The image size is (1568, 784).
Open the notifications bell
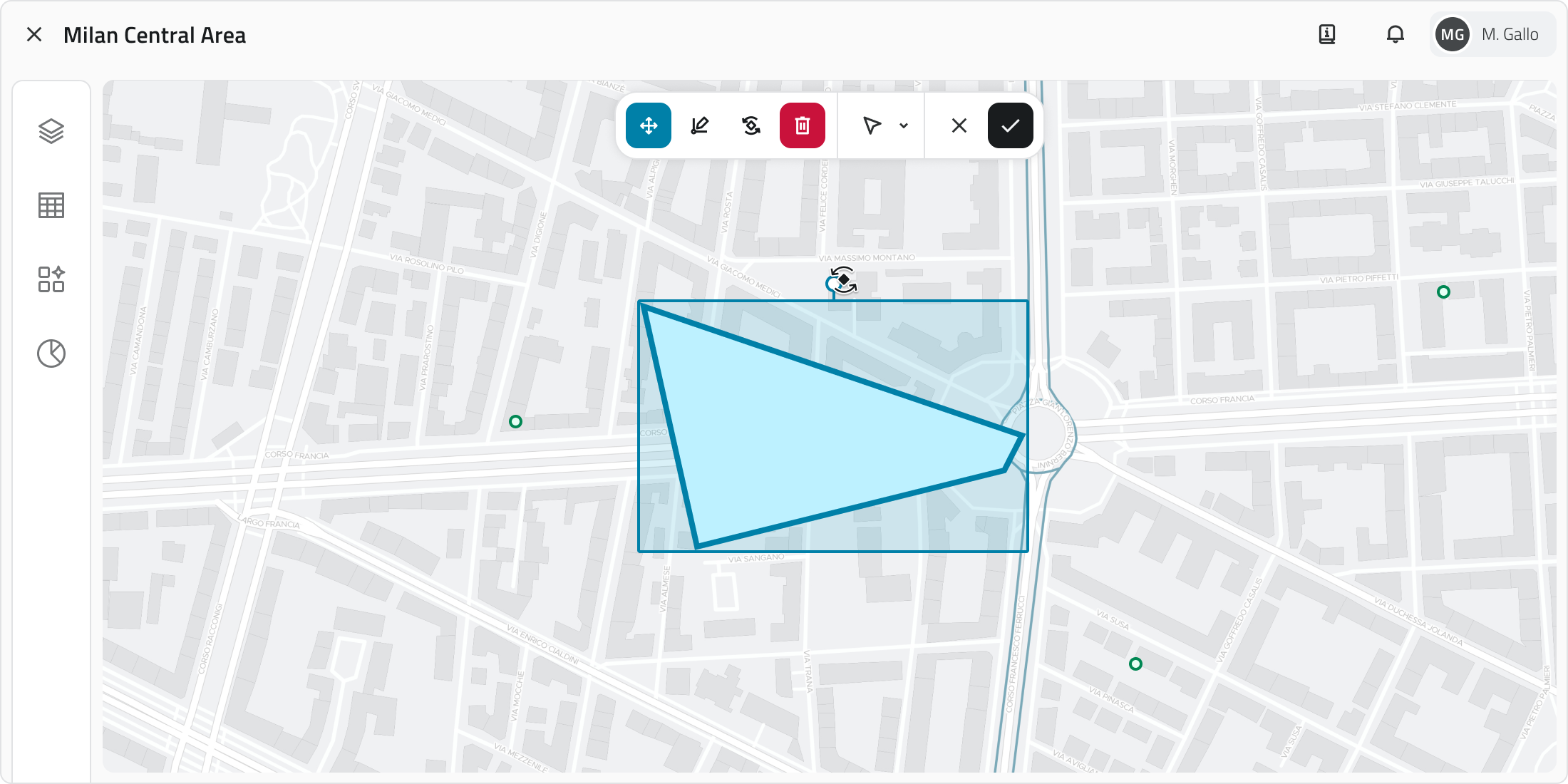tap(1395, 34)
